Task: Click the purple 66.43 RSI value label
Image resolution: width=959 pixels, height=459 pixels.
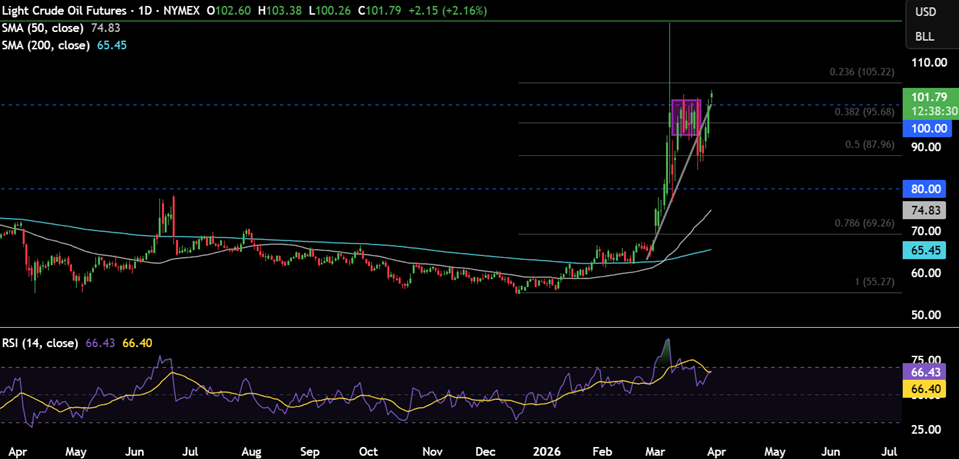Action: (x=929, y=372)
